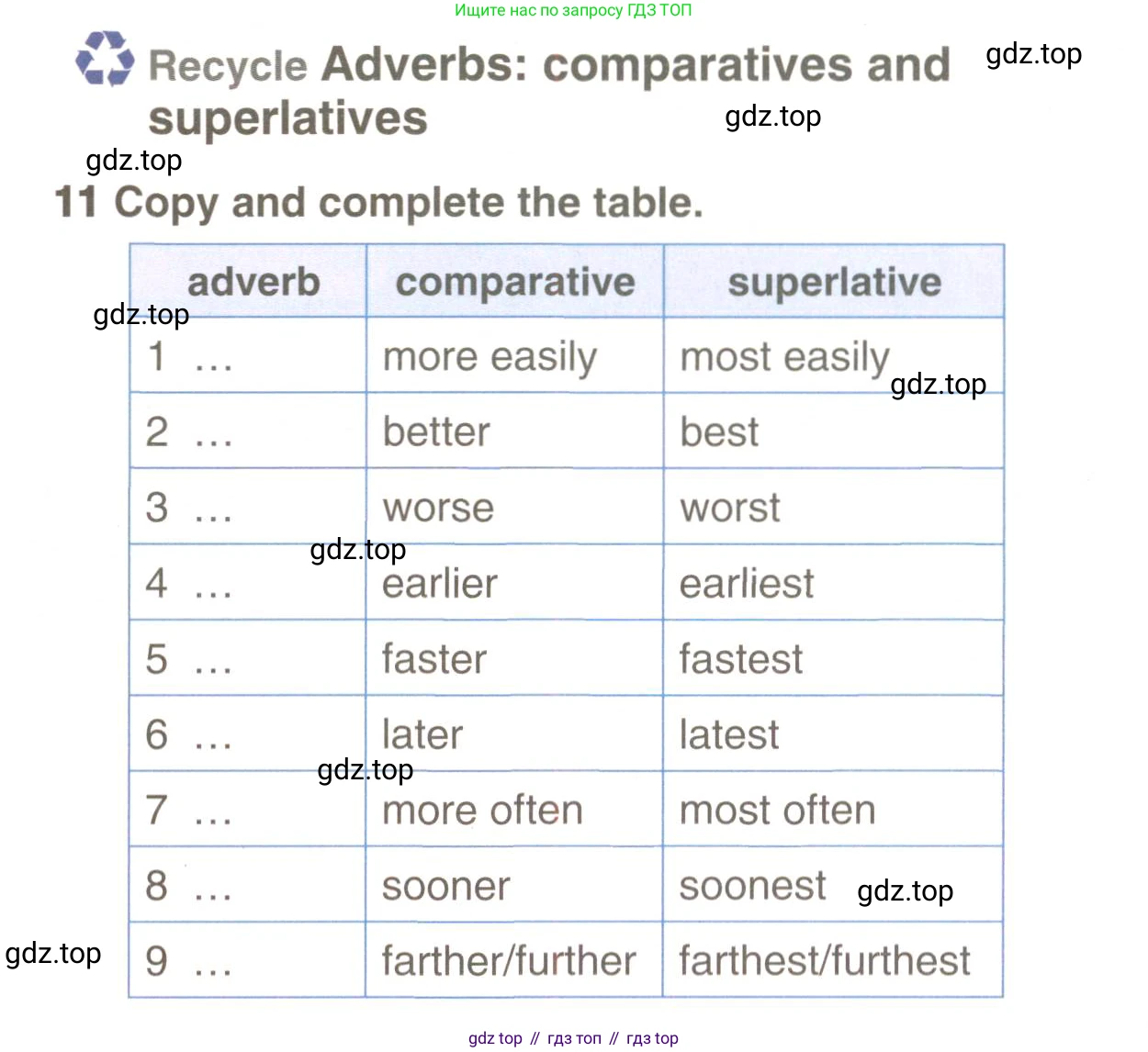Select the 'superlative' column header

point(833,281)
